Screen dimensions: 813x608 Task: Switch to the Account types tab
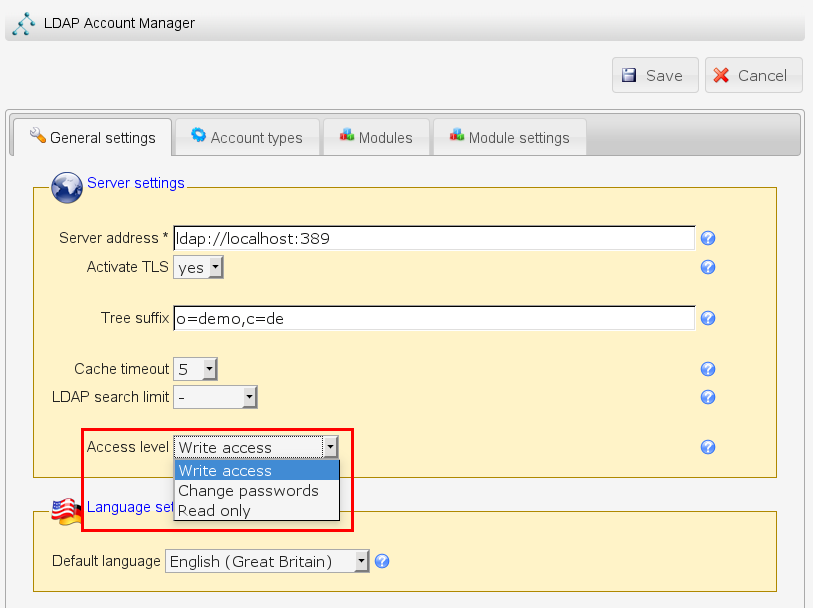click(x=246, y=138)
